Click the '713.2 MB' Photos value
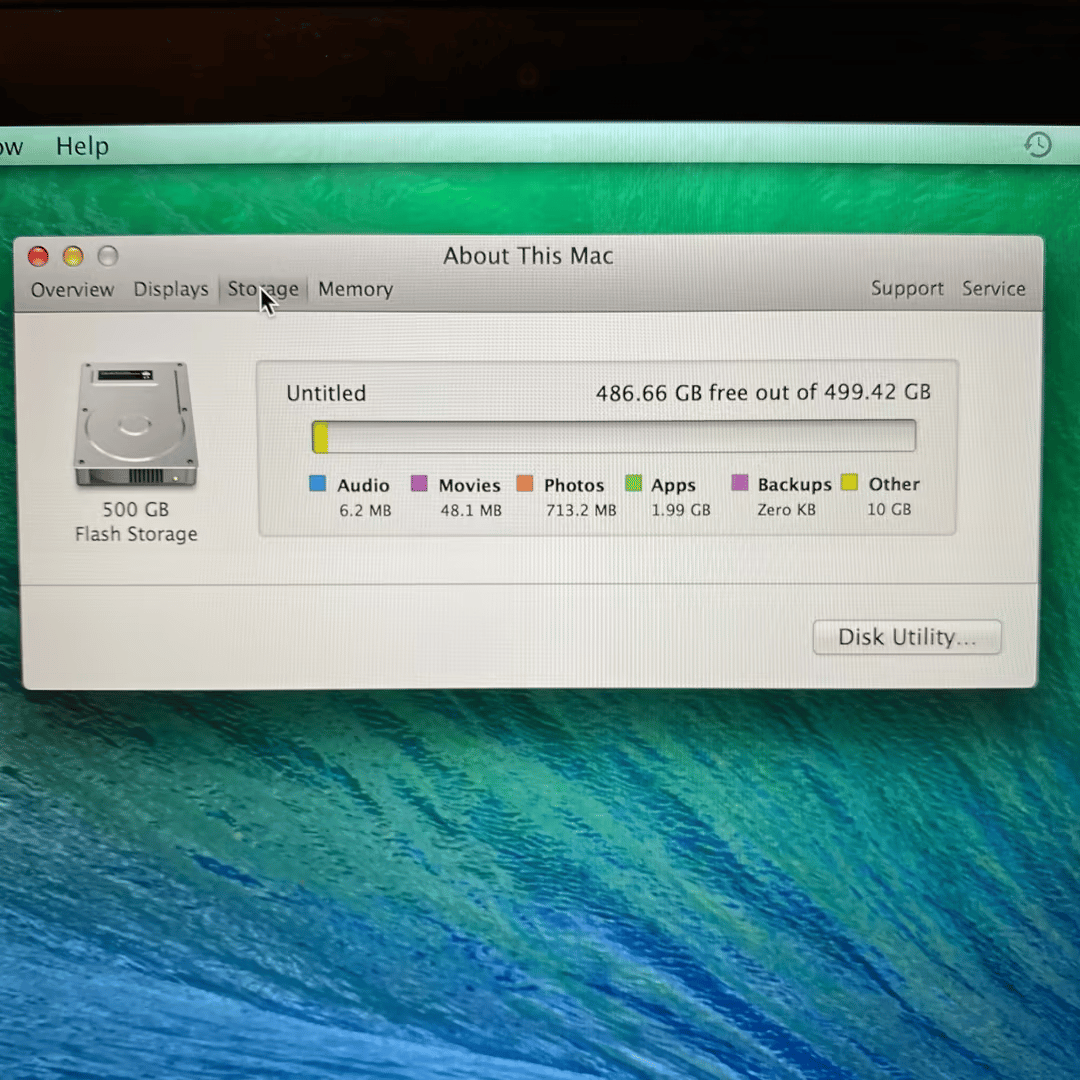 pyautogui.click(x=581, y=510)
